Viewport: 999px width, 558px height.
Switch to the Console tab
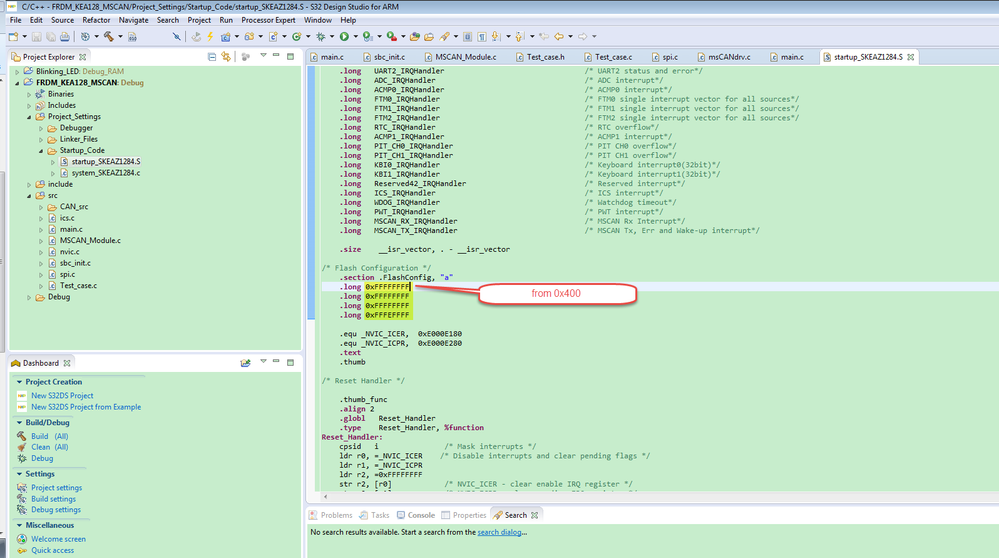tap(415, 515)
